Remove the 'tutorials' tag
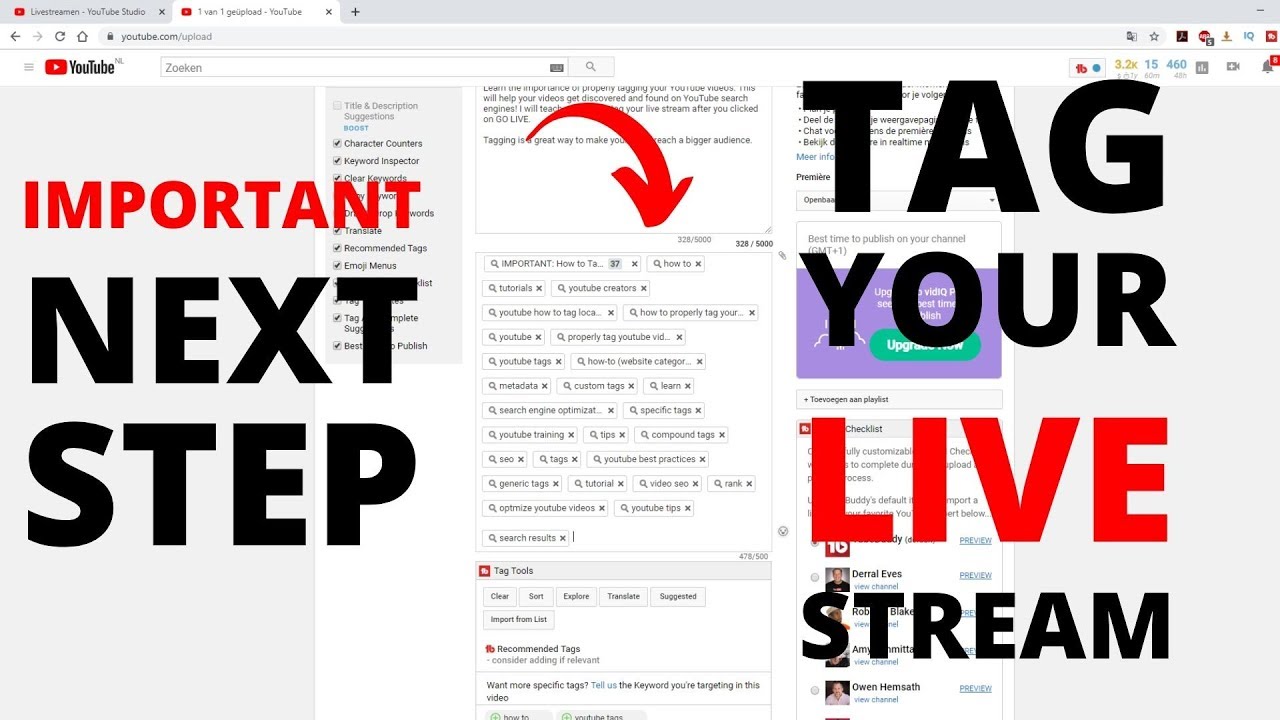Viewport: 1280px width, 720px height. point(539,288)
